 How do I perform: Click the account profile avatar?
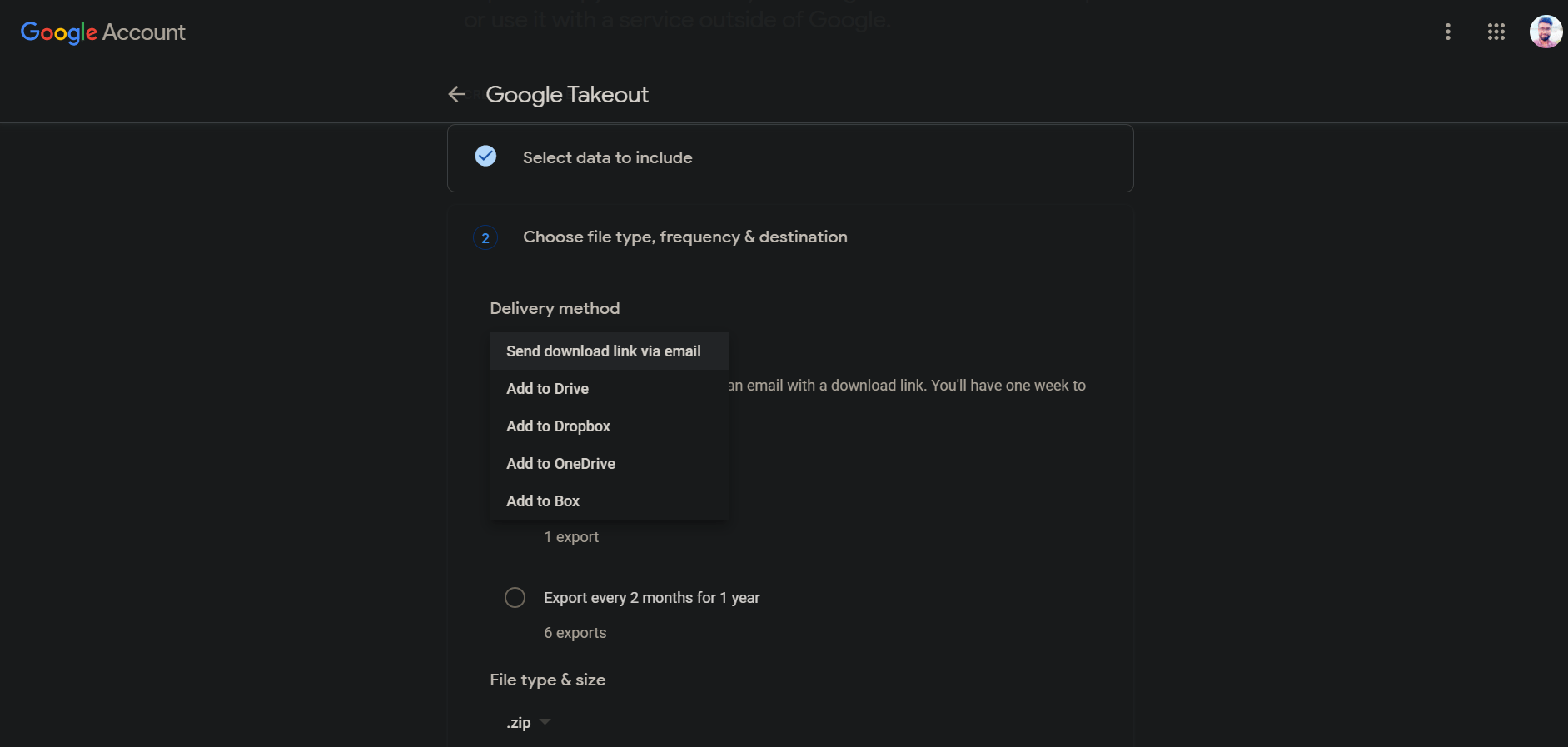point(1546,32)
